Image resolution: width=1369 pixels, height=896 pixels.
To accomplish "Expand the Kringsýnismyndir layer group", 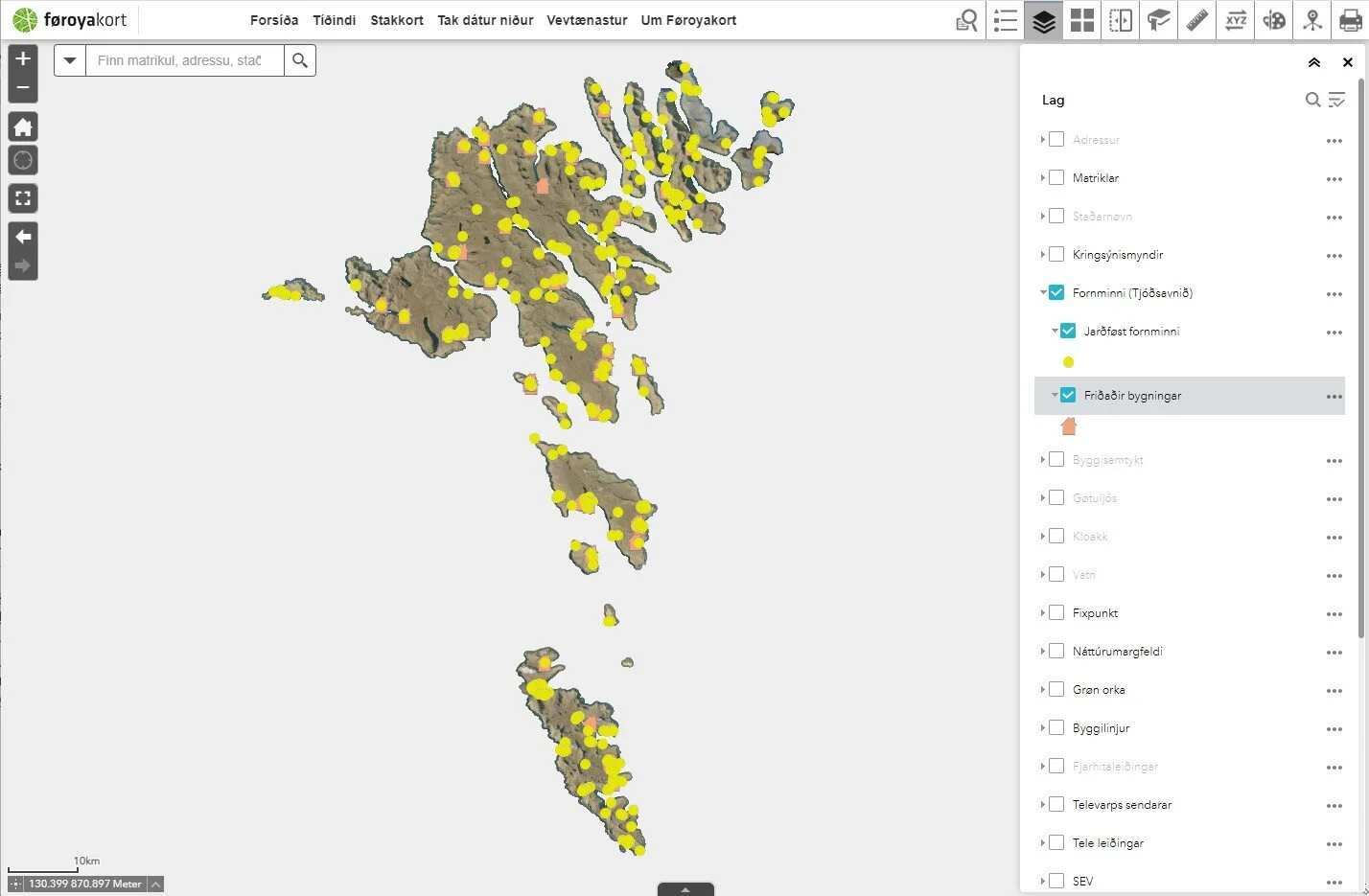I will tap(1043, 254).
